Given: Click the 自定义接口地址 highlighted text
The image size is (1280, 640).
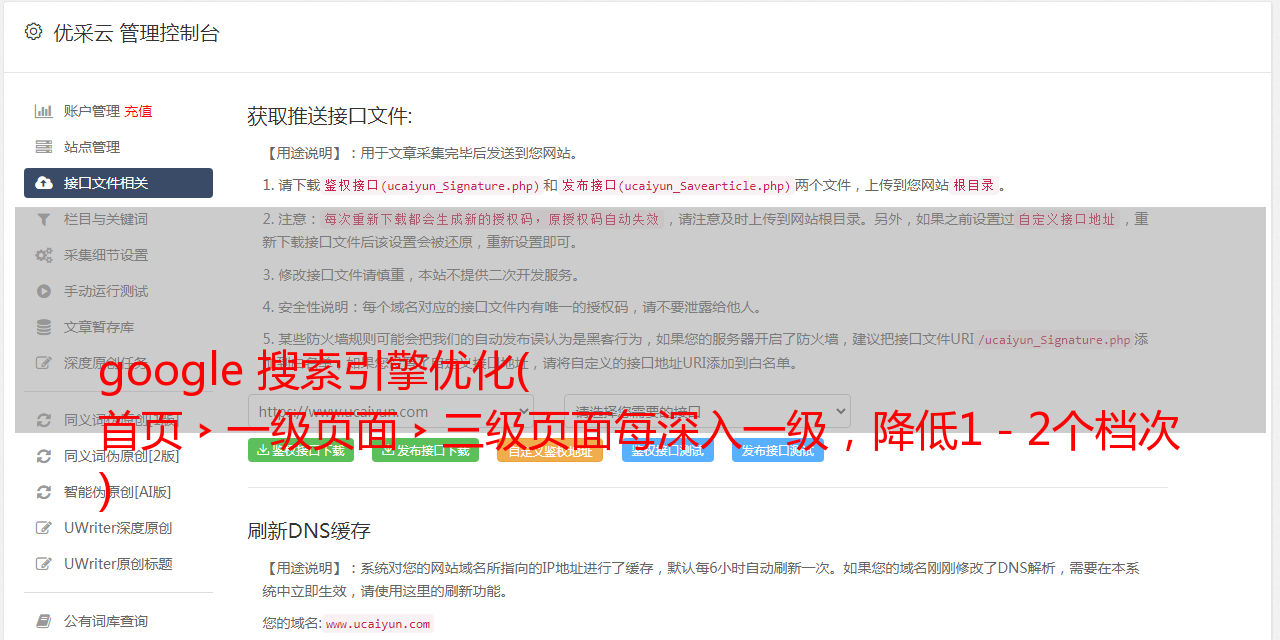Looking at the screenshot, I should coord(1066,219).
